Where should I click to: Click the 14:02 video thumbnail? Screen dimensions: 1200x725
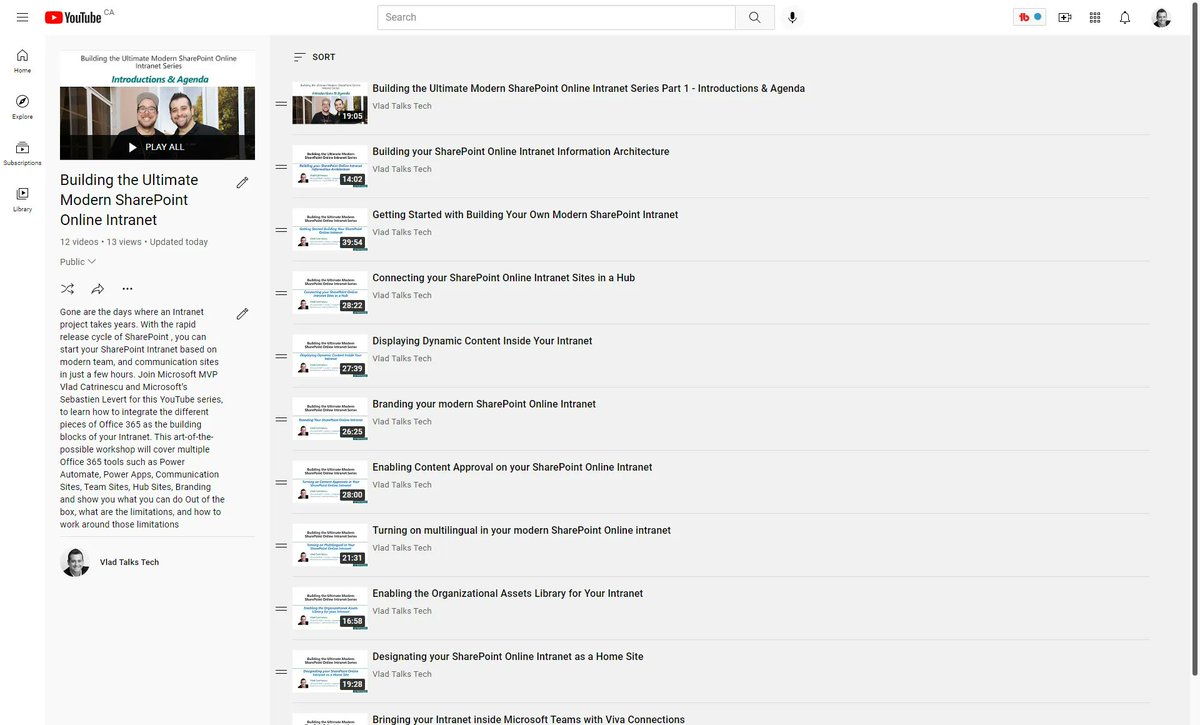(330, 166)
